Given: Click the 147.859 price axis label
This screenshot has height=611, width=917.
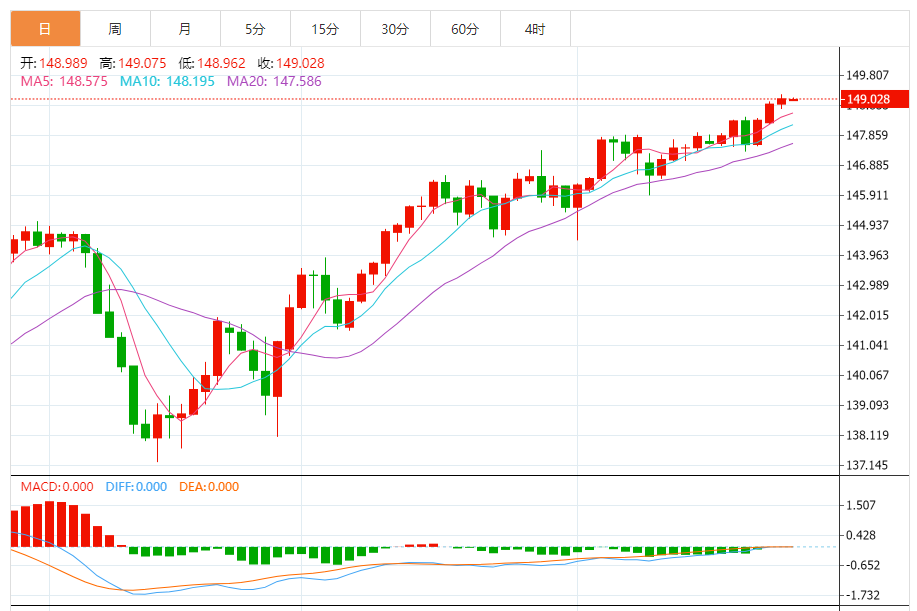Looking at the screenshot, I should 867,135.
